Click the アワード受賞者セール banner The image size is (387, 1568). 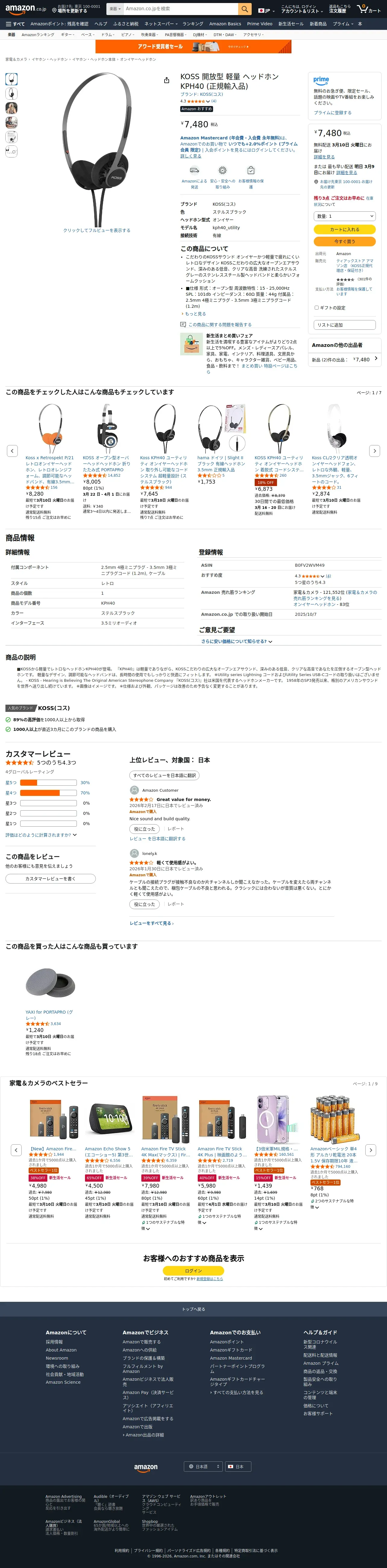coord(193,46)
